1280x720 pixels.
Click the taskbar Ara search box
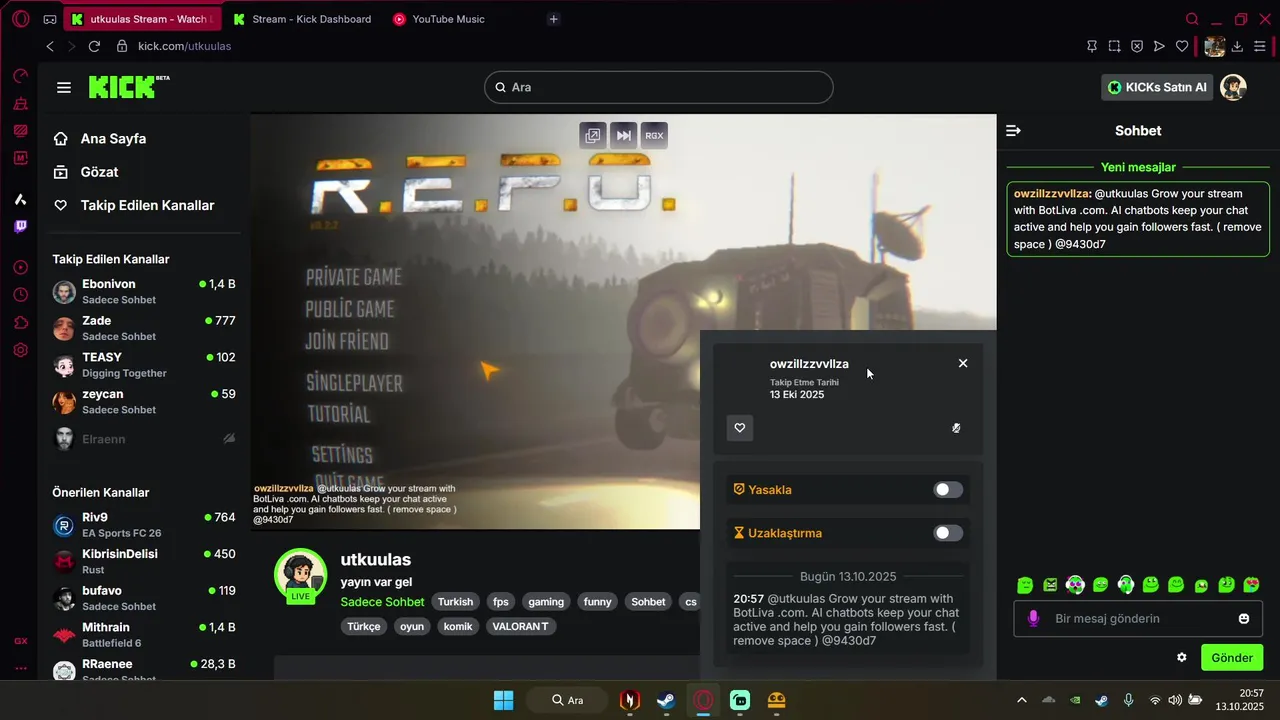point(566,700)
